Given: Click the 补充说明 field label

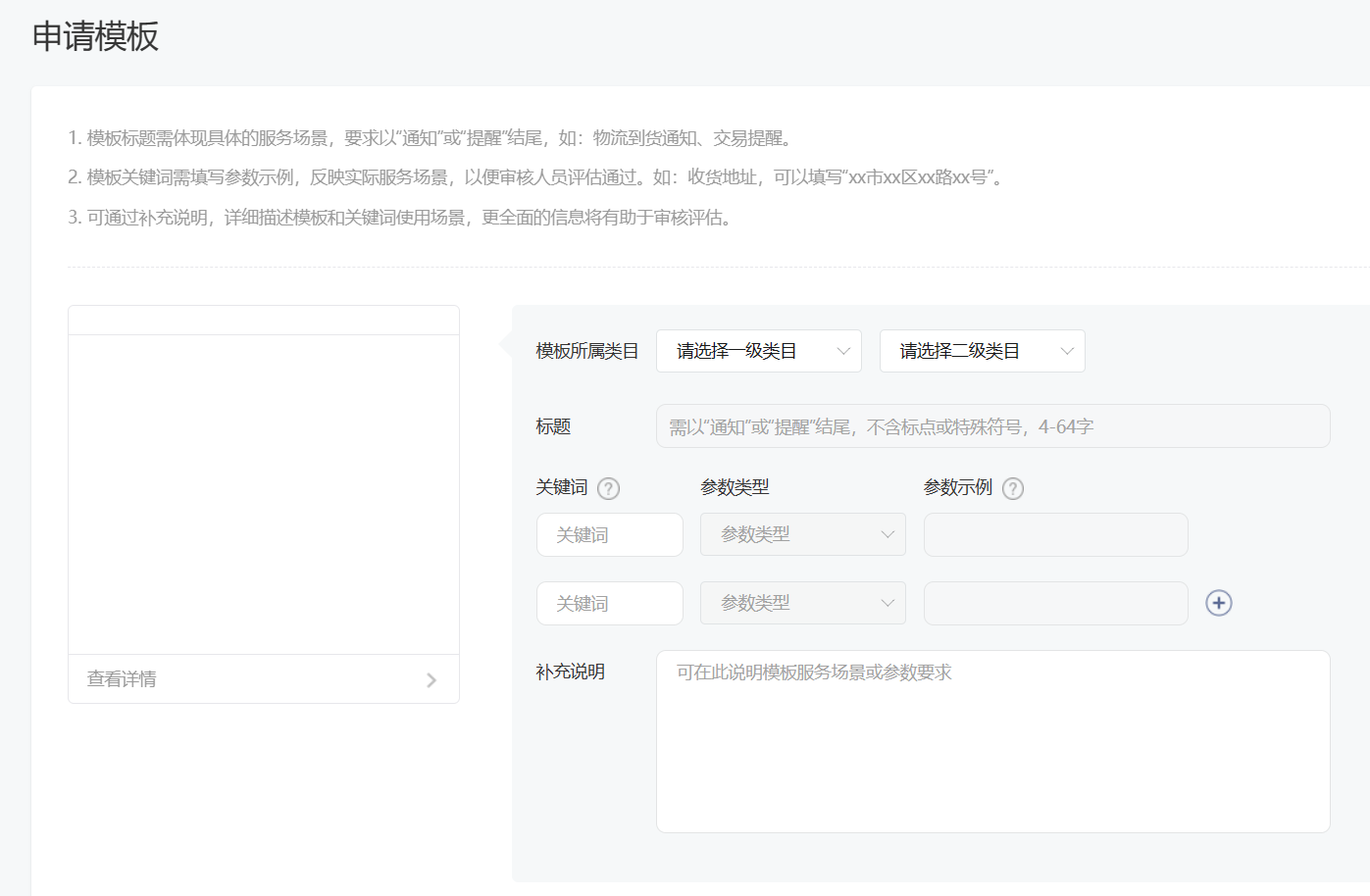Looking at the screenshot, I should [570, 672].
